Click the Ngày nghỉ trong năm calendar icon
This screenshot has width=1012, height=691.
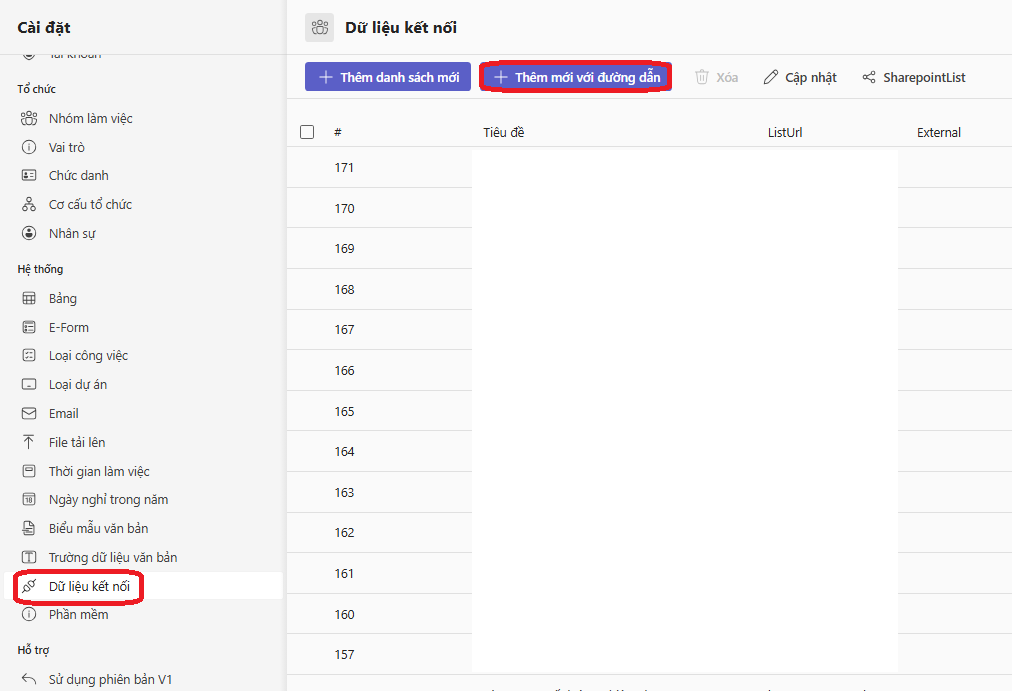[x=29, y=500]
